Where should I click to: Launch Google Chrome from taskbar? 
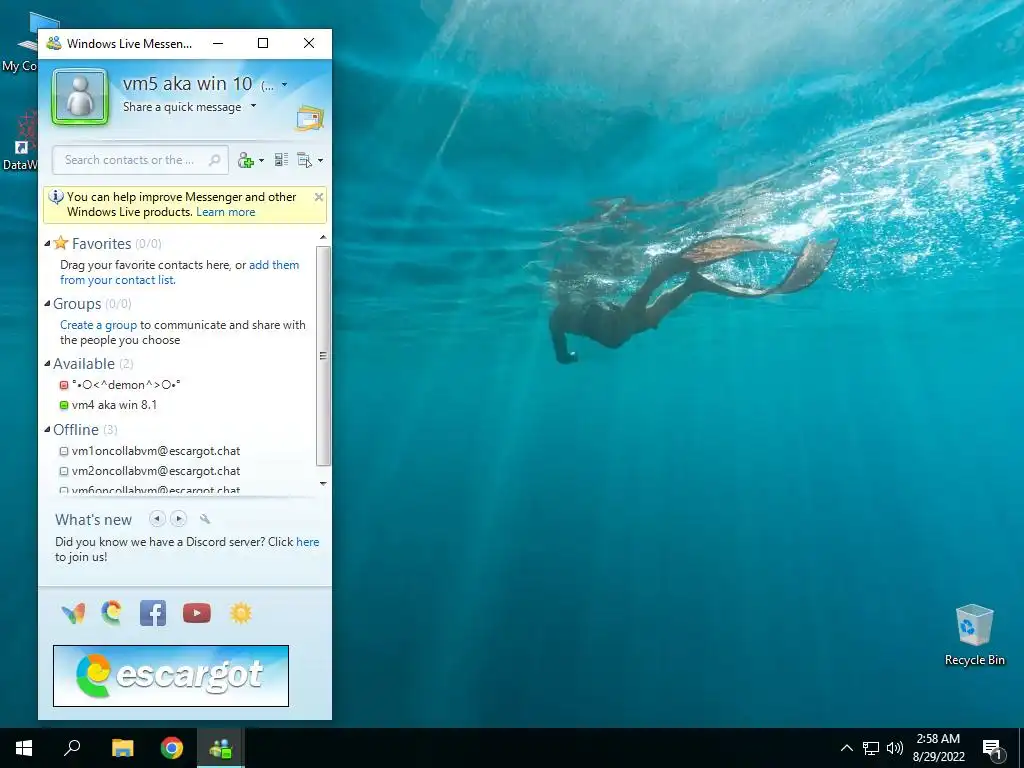(172, 748)
